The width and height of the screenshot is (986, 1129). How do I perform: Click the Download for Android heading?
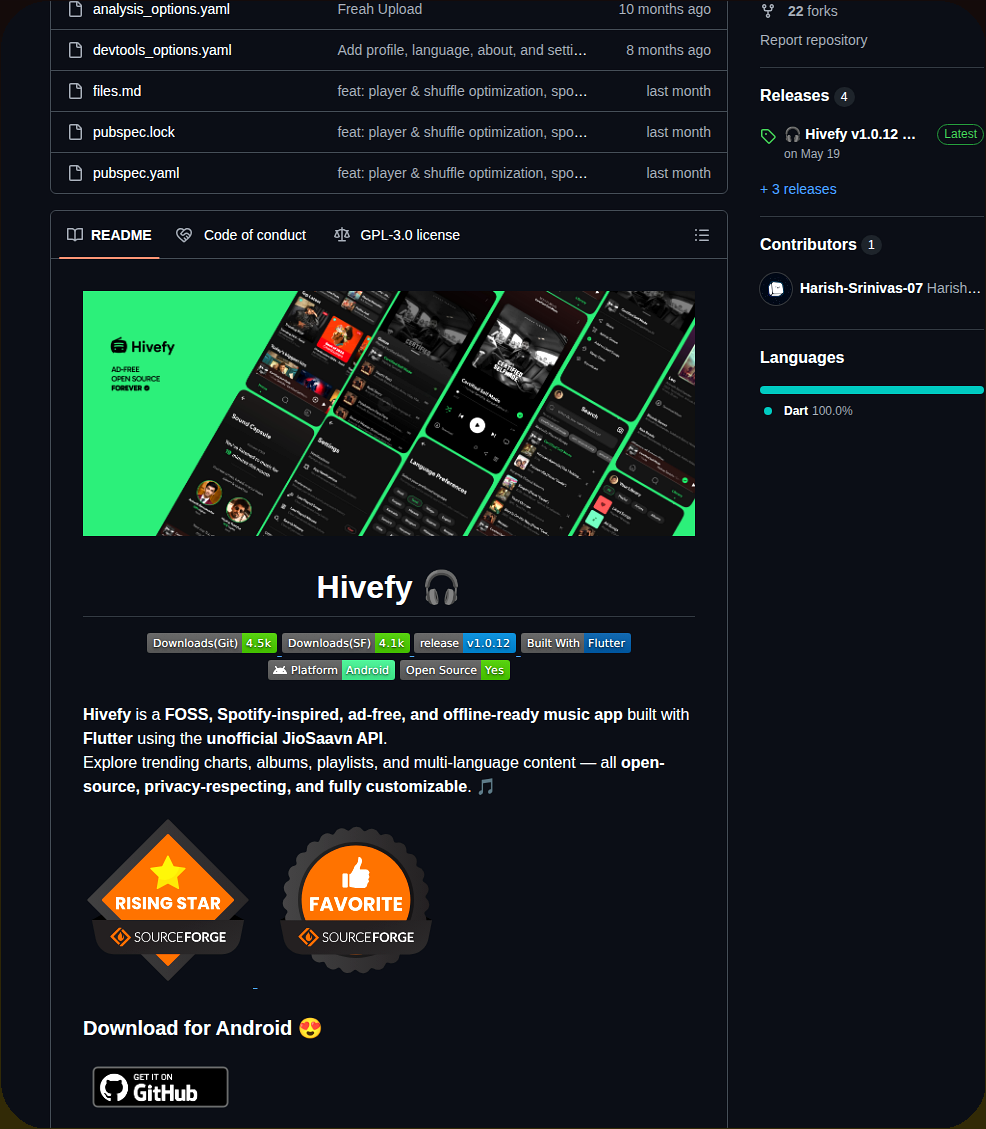tap(202, 1027)
